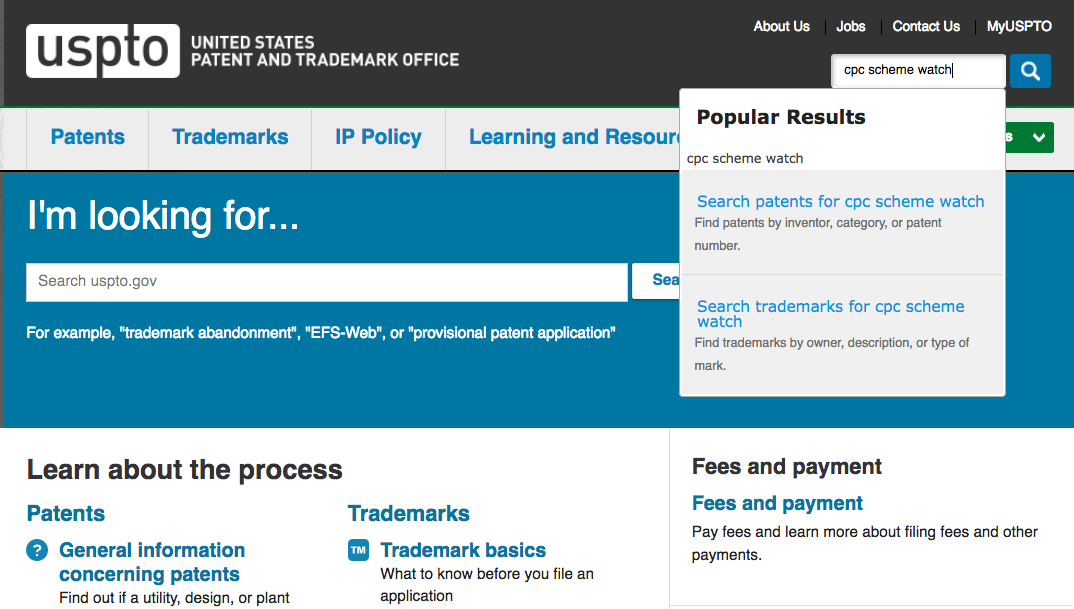The width and height of the screenshot is (1074, 609).
Task: Open General information concerning patents link
Action: click(x=151, y=562)
